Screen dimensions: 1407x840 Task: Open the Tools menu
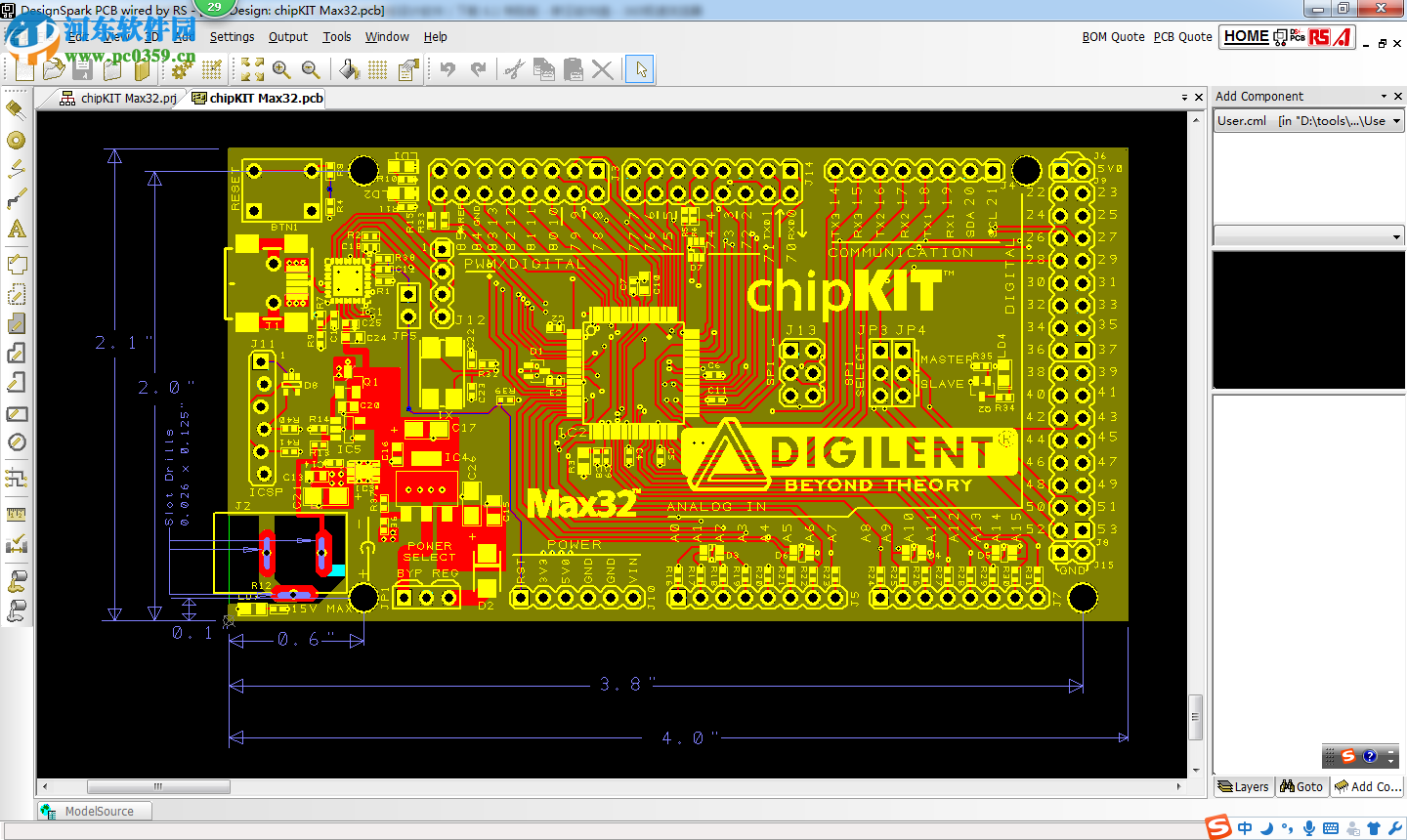click(336, 36)
